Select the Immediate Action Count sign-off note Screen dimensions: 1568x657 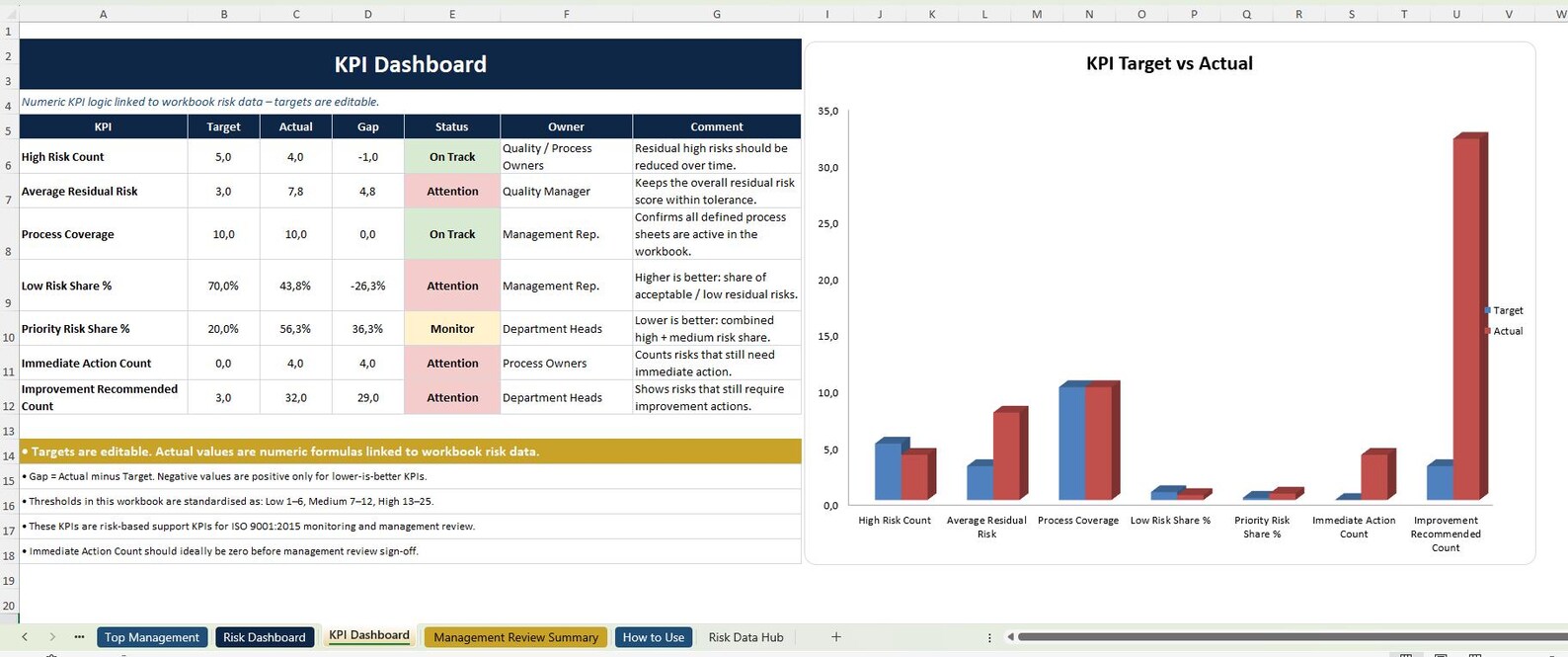[x=411, y=550]
